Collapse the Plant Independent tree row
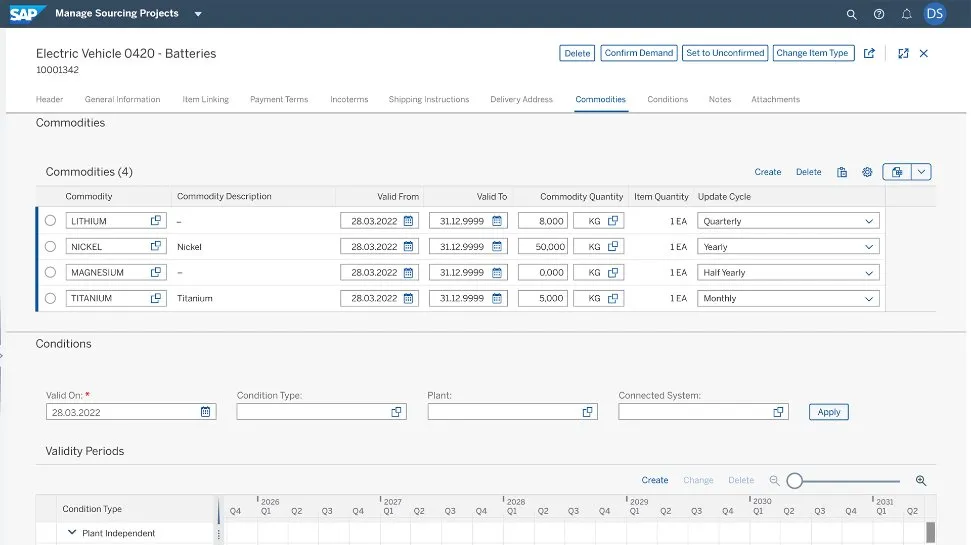The width and height of the screenshot is (971, 545). click(72, 533)
